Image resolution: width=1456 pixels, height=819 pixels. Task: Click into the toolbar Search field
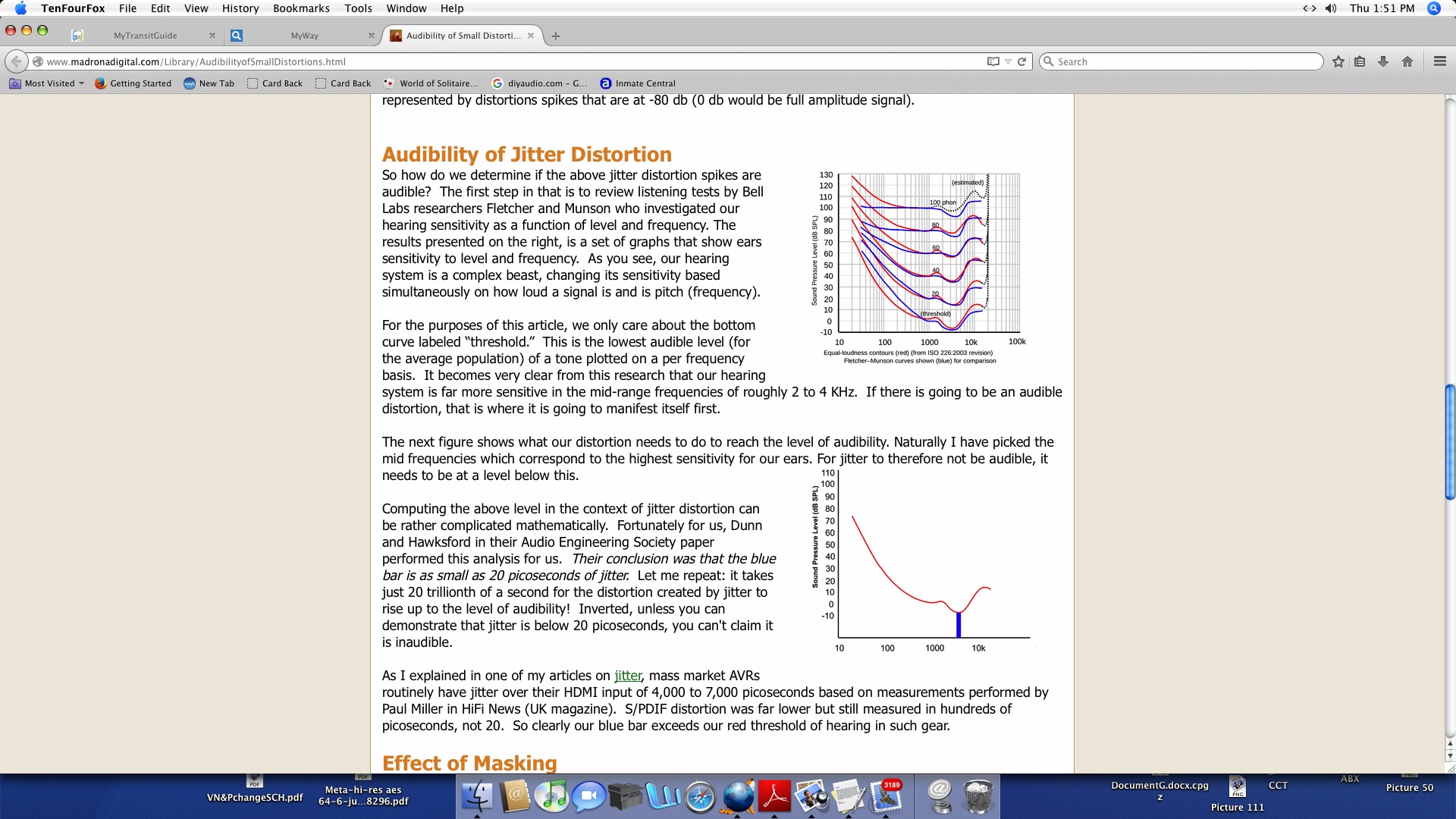pos(1181,61)
